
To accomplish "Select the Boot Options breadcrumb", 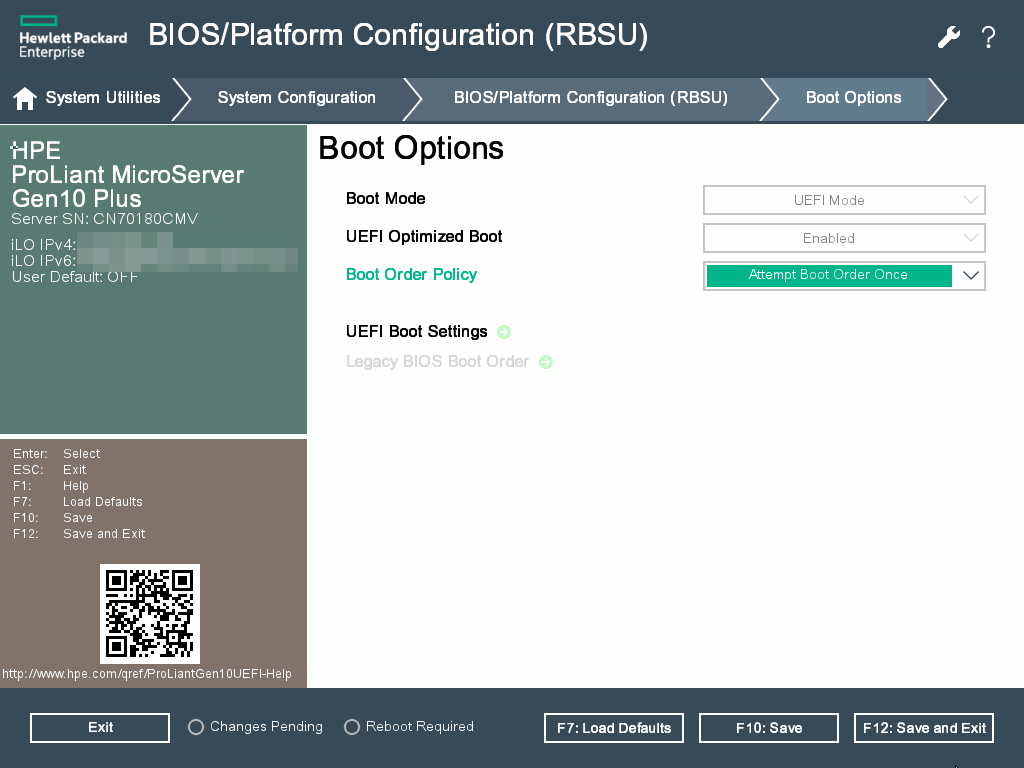I will (x=853, y=98).
